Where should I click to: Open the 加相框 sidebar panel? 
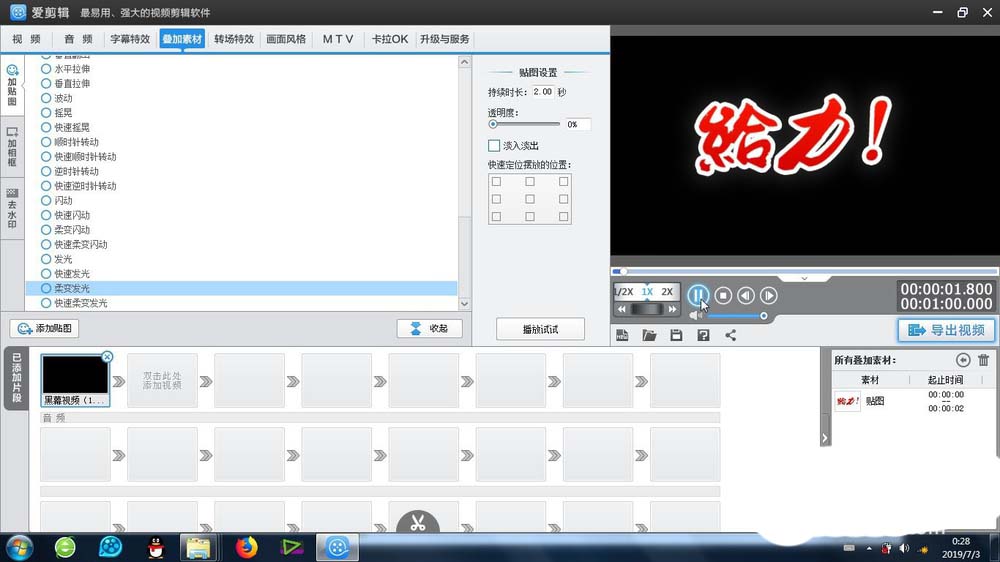tap(12, 146)
